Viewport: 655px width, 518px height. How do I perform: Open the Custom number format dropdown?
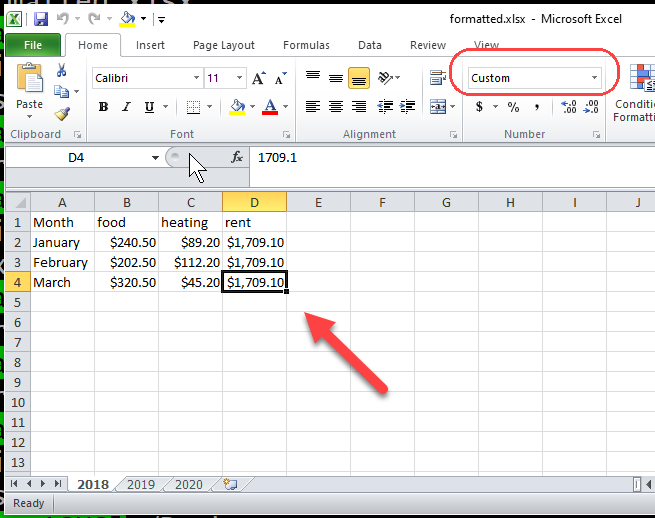click(x=594, y=78)
